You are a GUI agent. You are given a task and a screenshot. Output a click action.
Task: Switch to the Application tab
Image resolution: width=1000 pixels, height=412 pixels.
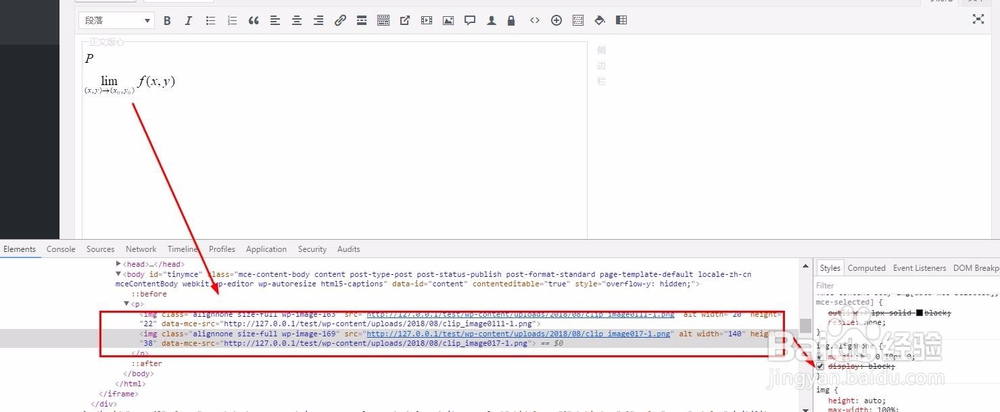[266, 249]
